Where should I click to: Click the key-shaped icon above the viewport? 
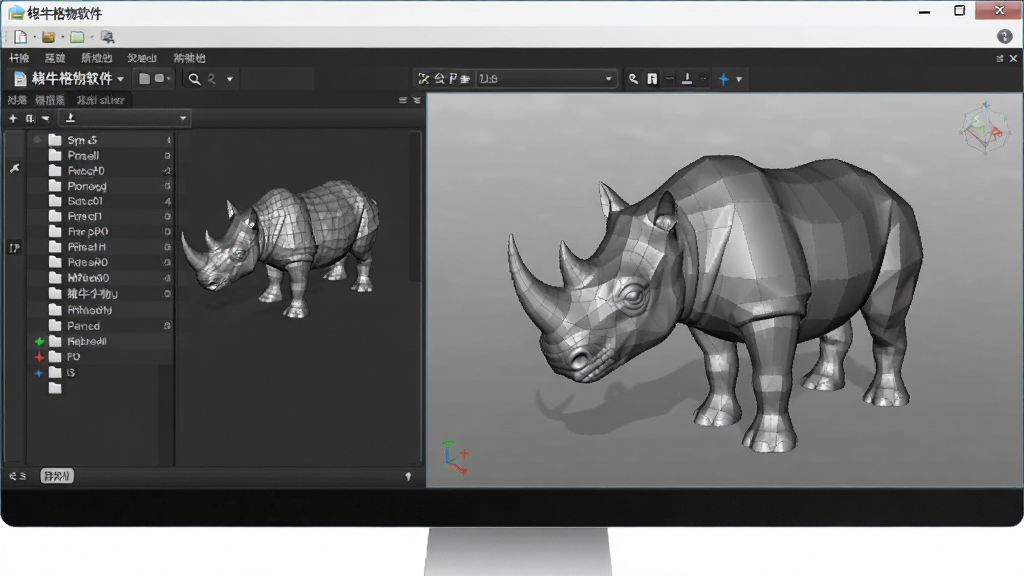click(633, 79)
